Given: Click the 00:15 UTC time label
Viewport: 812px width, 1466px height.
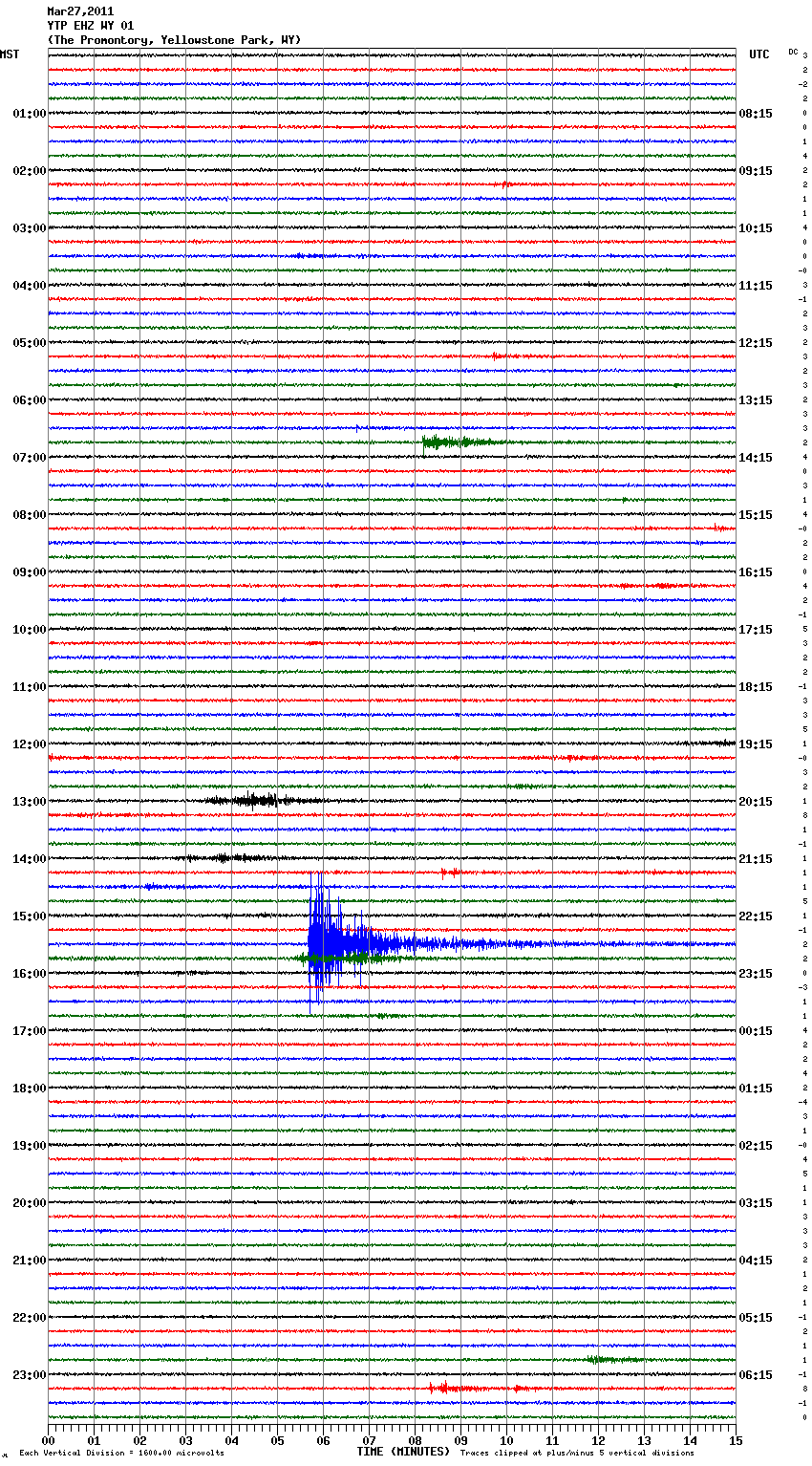Looking at the screenshot, I should 756,1030.
